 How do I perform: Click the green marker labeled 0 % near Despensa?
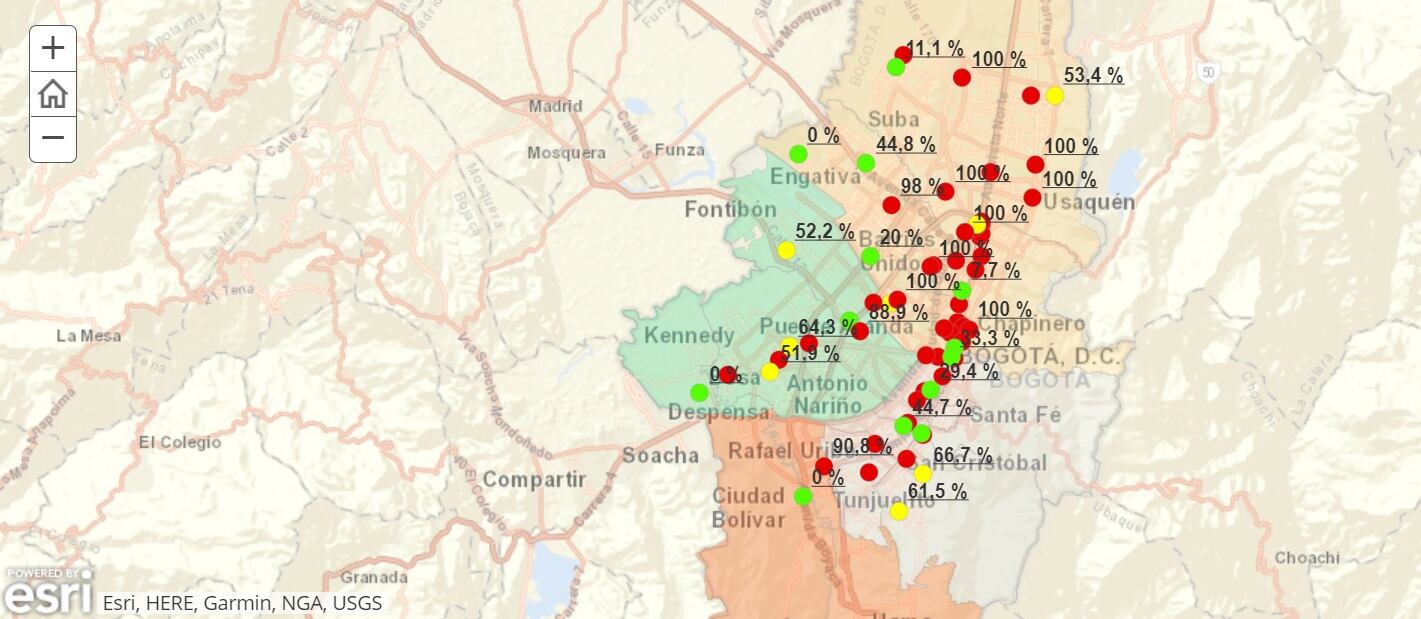pos(697,391)
